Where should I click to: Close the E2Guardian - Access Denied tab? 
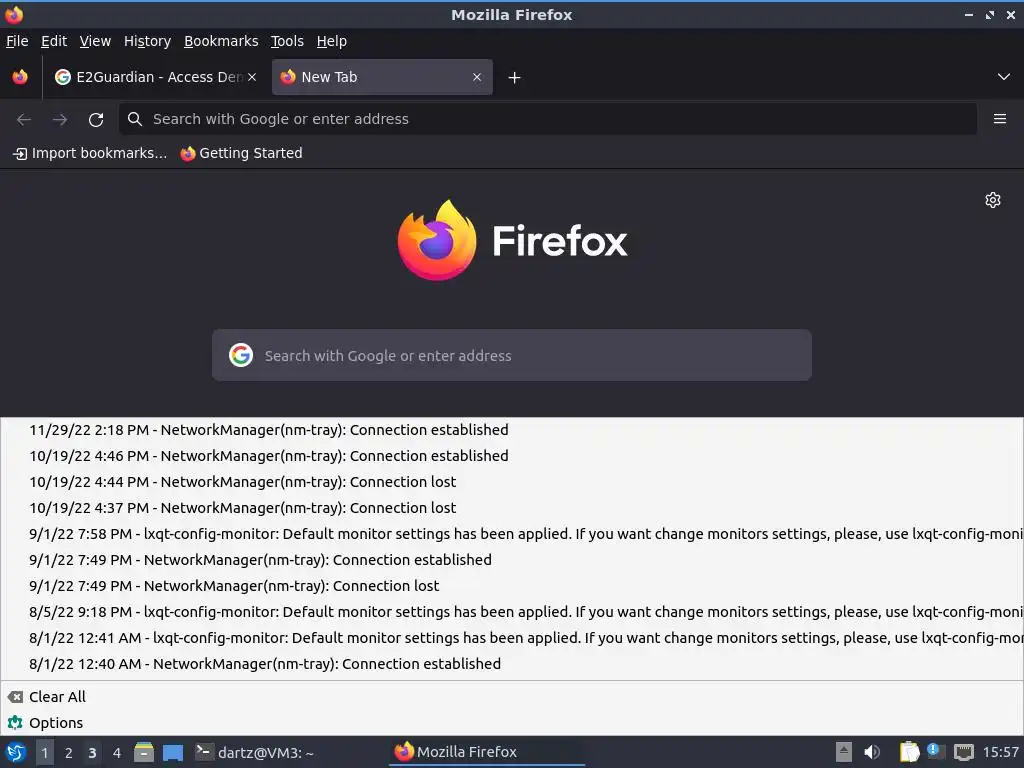pos(252,77)
